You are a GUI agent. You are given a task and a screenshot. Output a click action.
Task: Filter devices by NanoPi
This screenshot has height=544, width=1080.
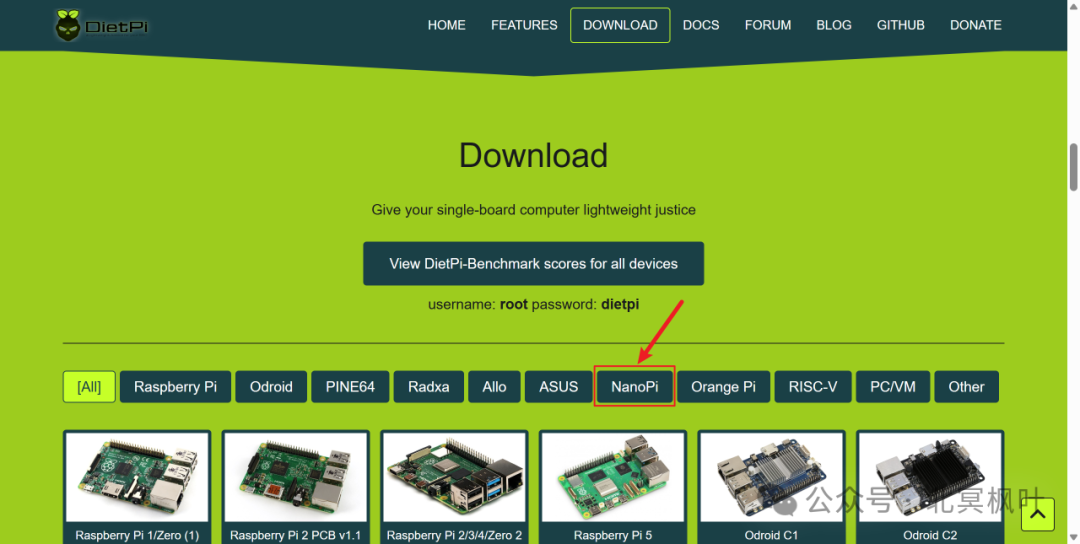point(635,387)
